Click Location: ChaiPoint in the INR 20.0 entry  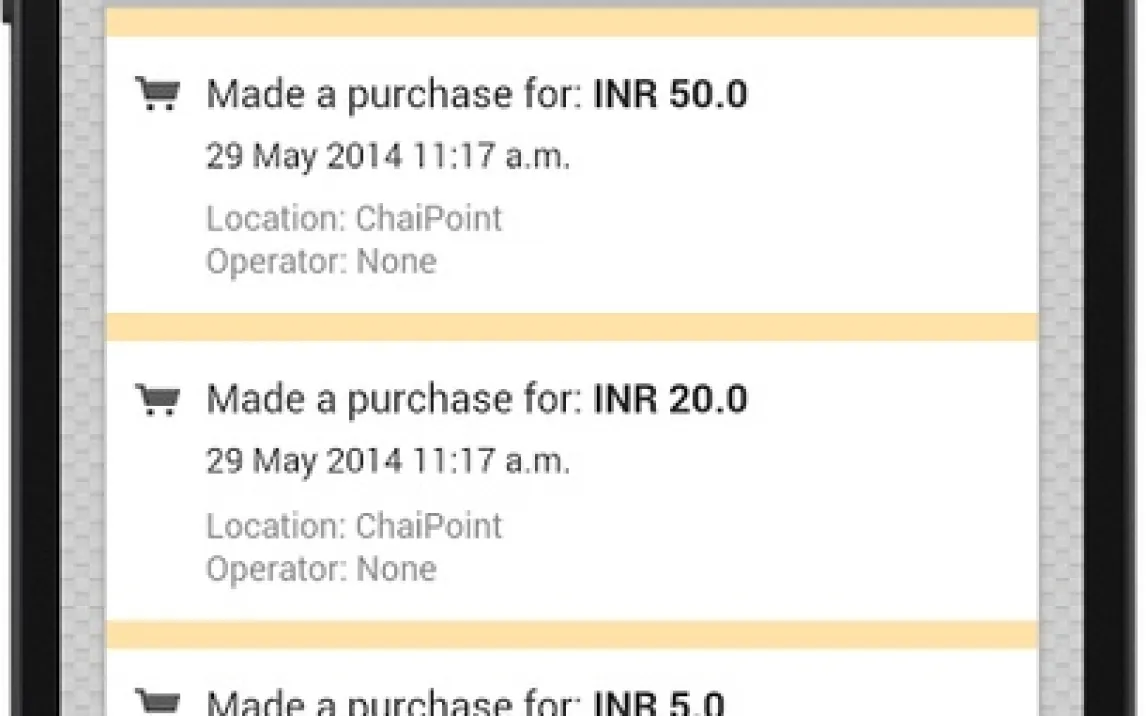(x=354, y=526)
